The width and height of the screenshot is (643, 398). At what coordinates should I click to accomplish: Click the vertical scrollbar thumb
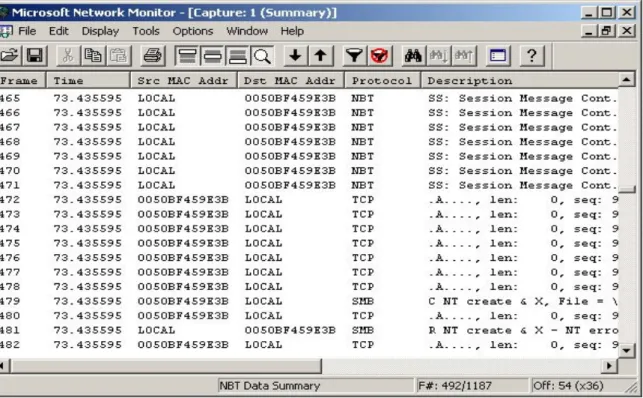(627, 189)
